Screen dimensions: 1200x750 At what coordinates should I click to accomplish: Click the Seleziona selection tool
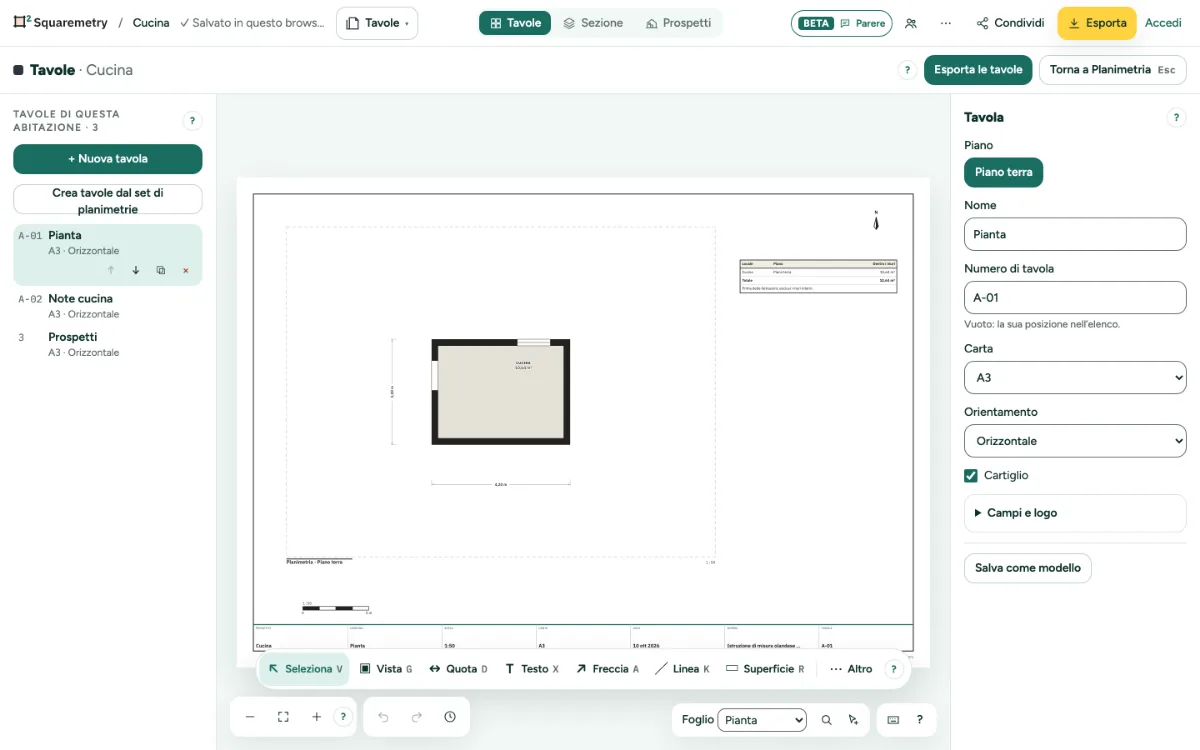point(305,669)
